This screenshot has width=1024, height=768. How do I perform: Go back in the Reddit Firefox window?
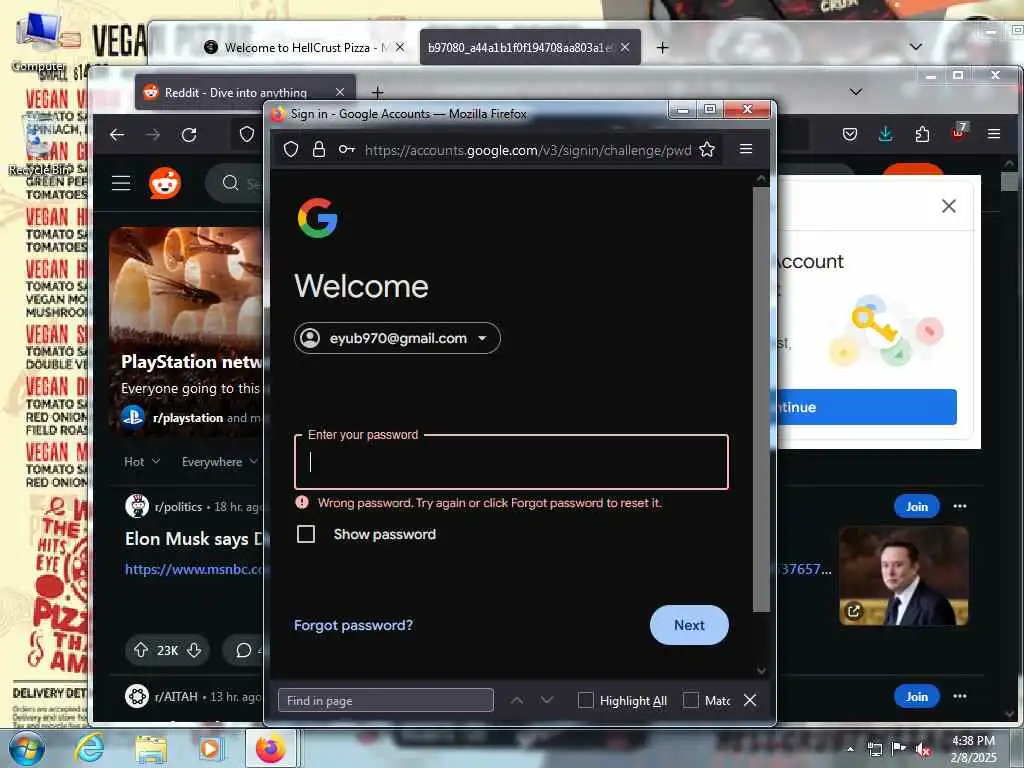click(117, 135)
